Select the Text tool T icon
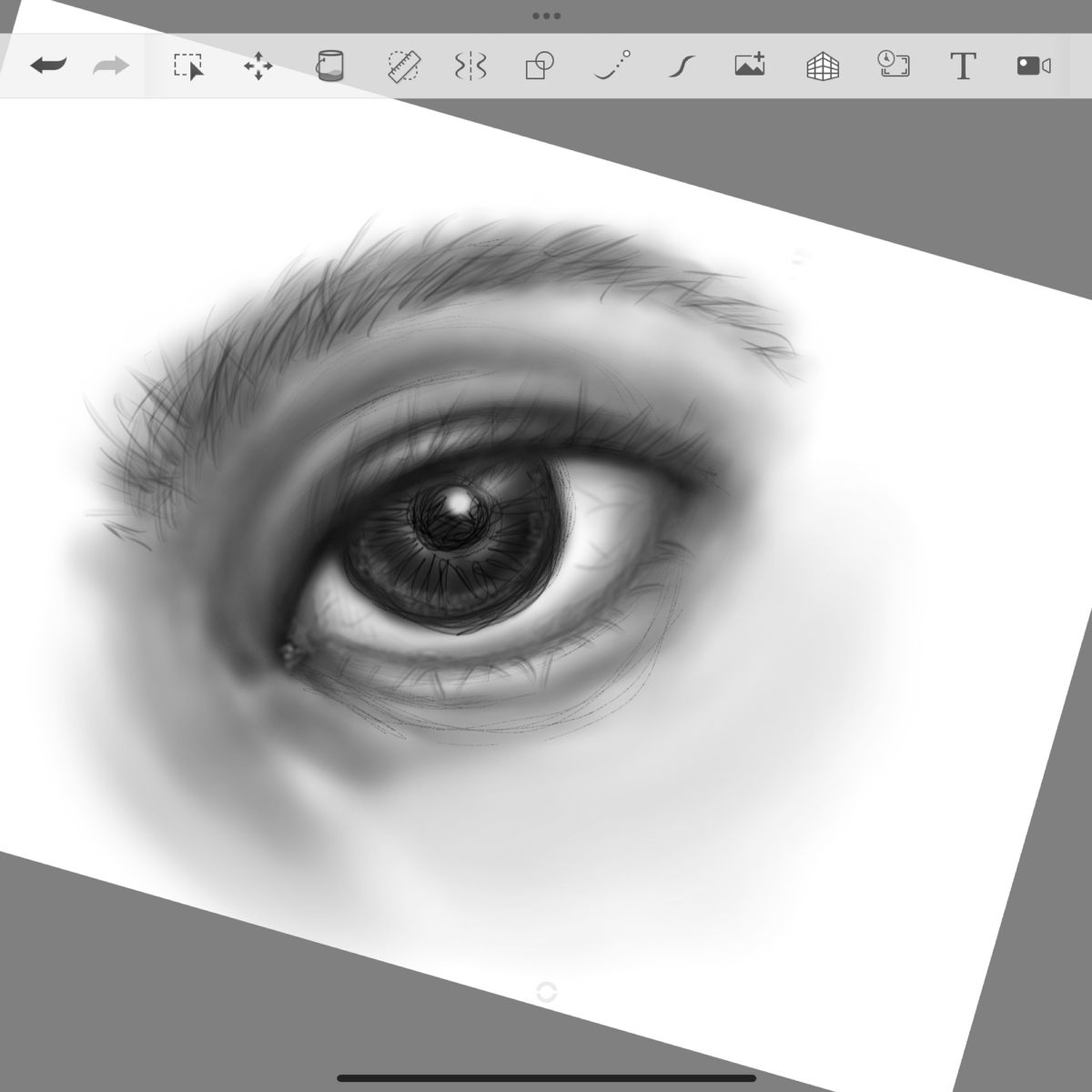 point(963,66)
